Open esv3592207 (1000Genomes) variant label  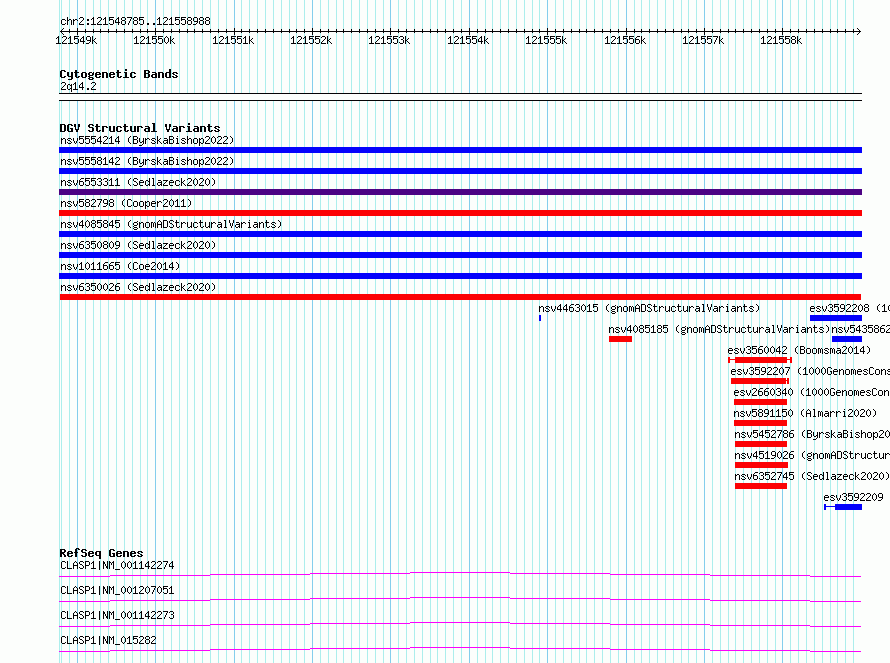click(x=810, y=371)
